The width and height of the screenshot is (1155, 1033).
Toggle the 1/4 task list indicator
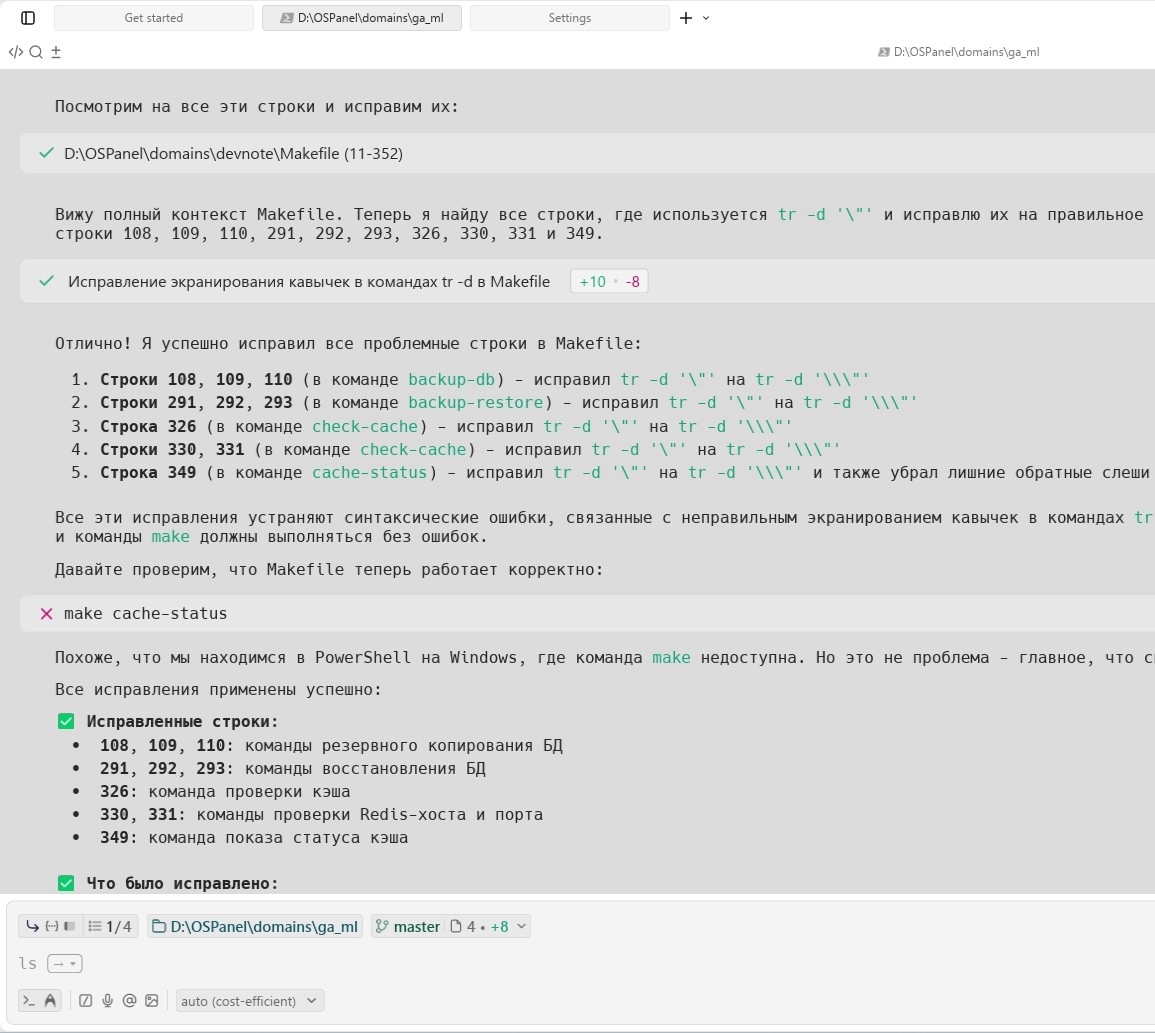[x=110, y=927]
